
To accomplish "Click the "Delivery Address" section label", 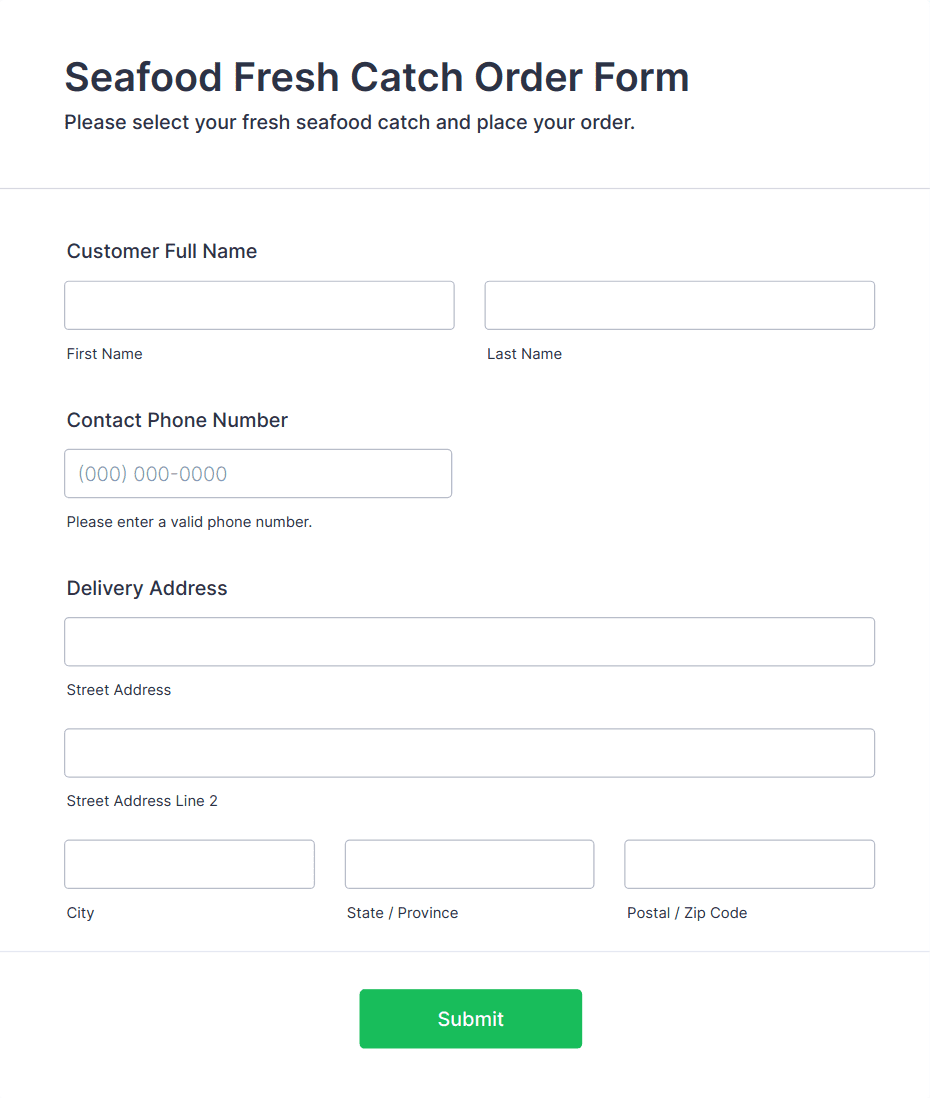I will 147,588.
